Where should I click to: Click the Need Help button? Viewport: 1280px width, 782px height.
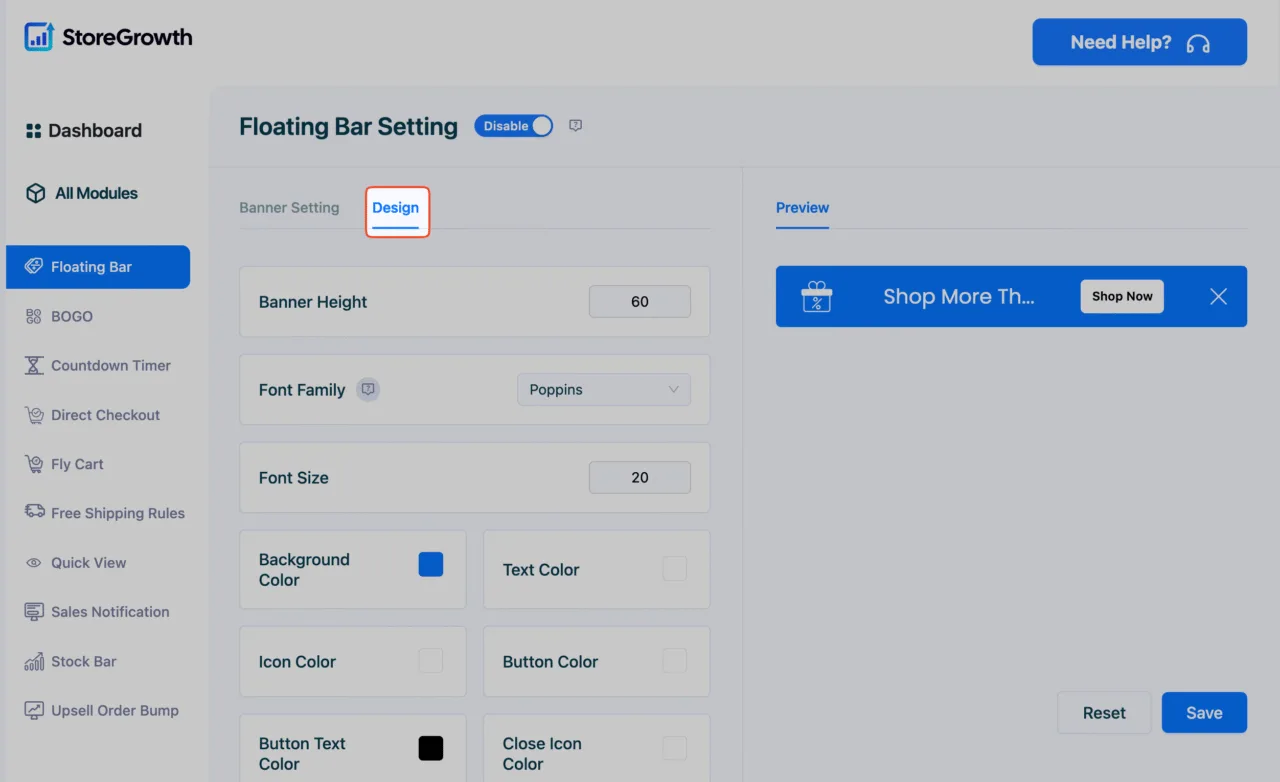[1139, 42]
